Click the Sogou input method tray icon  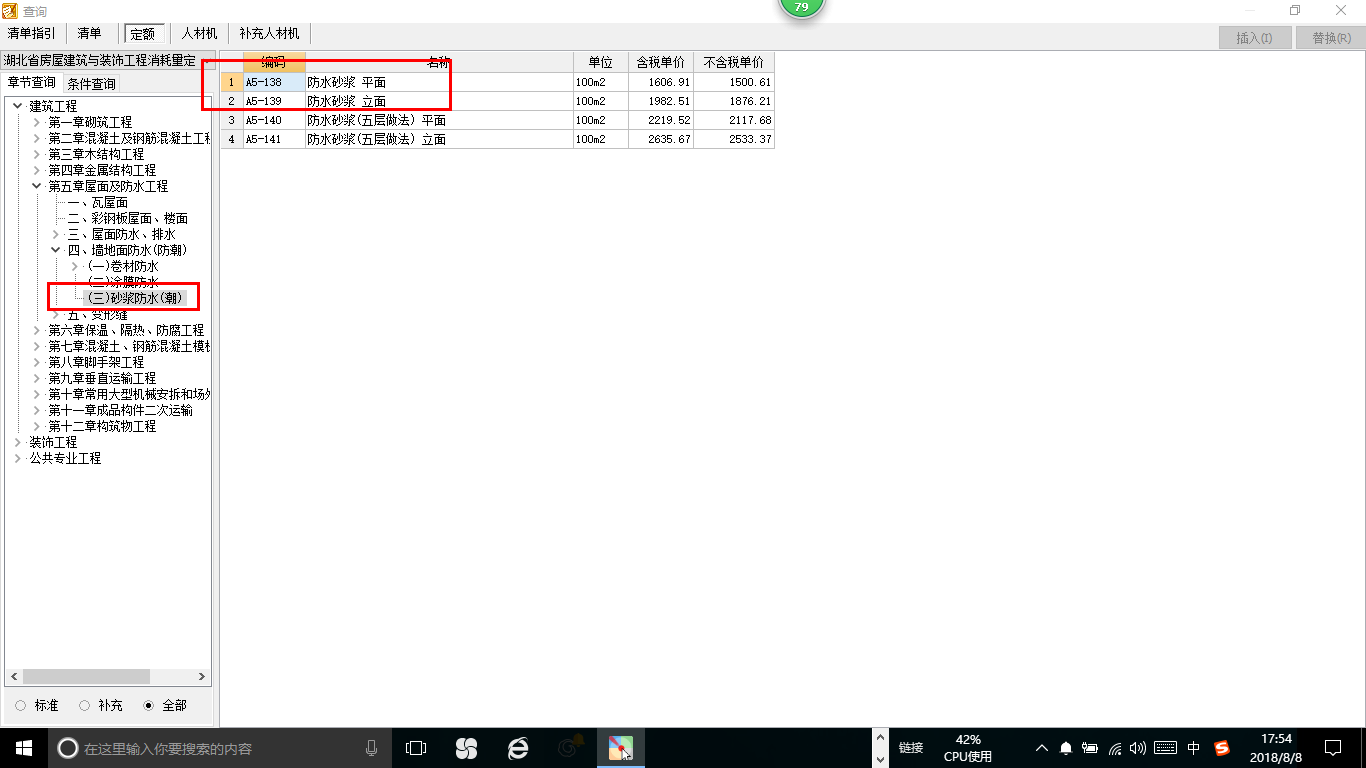click(x=1222, y=747)
